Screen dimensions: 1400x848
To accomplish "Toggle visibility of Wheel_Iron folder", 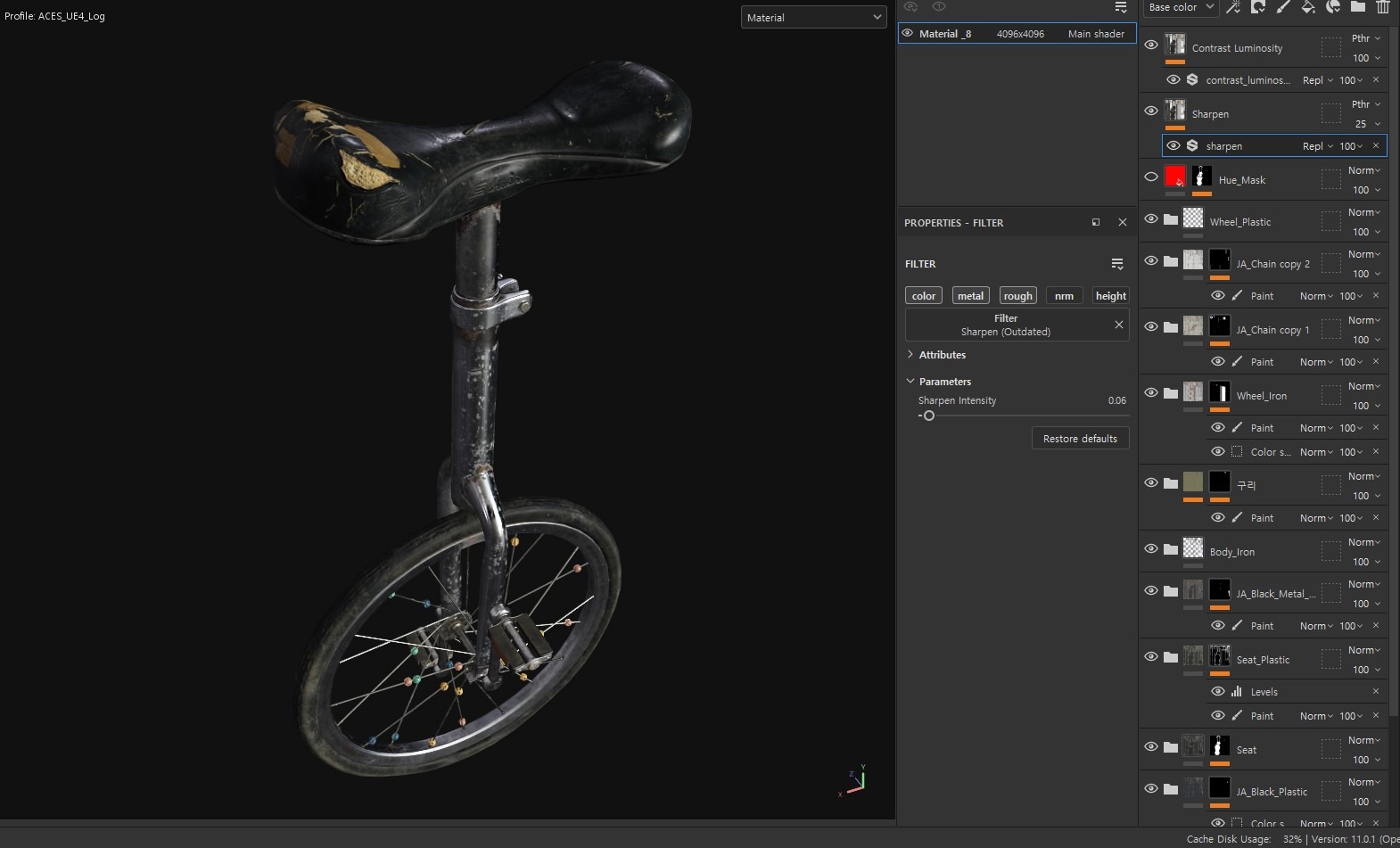I will (x=1151, y=392).
